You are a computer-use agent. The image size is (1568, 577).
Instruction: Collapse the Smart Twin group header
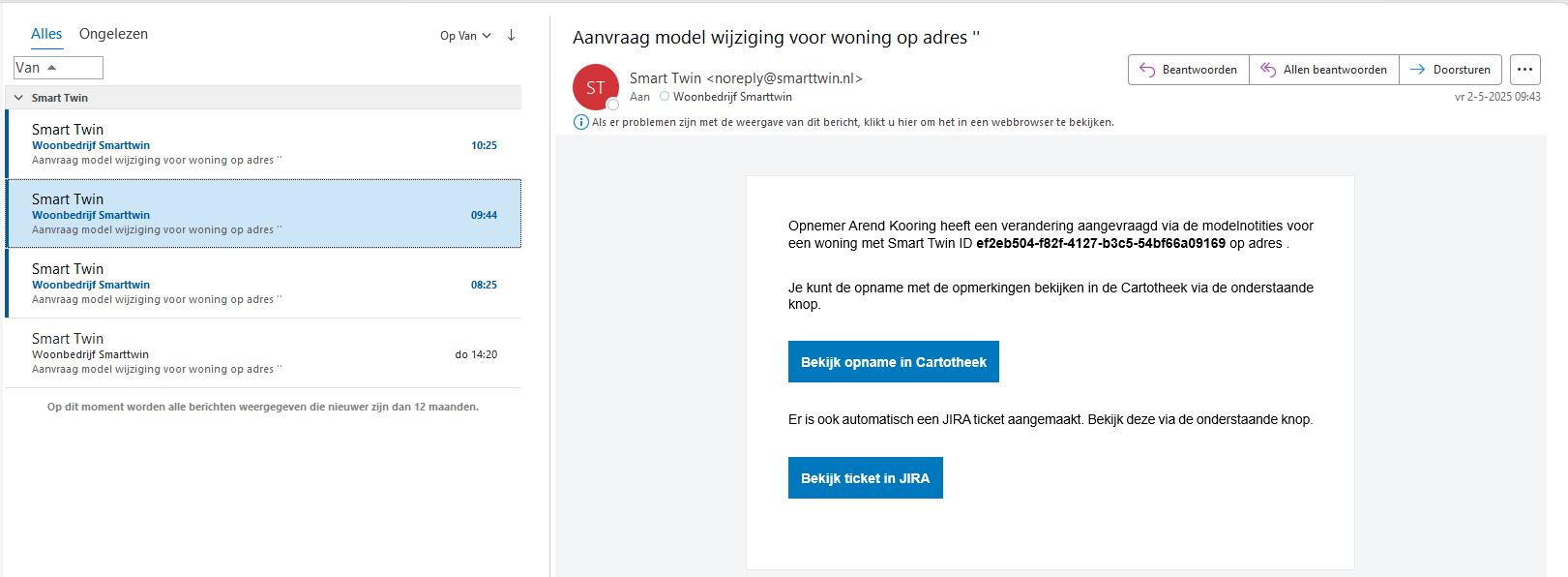click(x=18, y=98)
